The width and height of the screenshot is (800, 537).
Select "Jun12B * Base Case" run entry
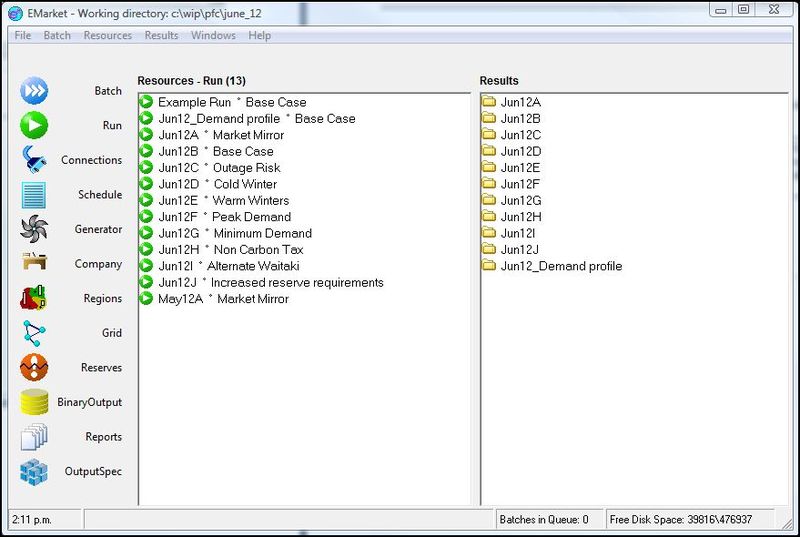216,151
